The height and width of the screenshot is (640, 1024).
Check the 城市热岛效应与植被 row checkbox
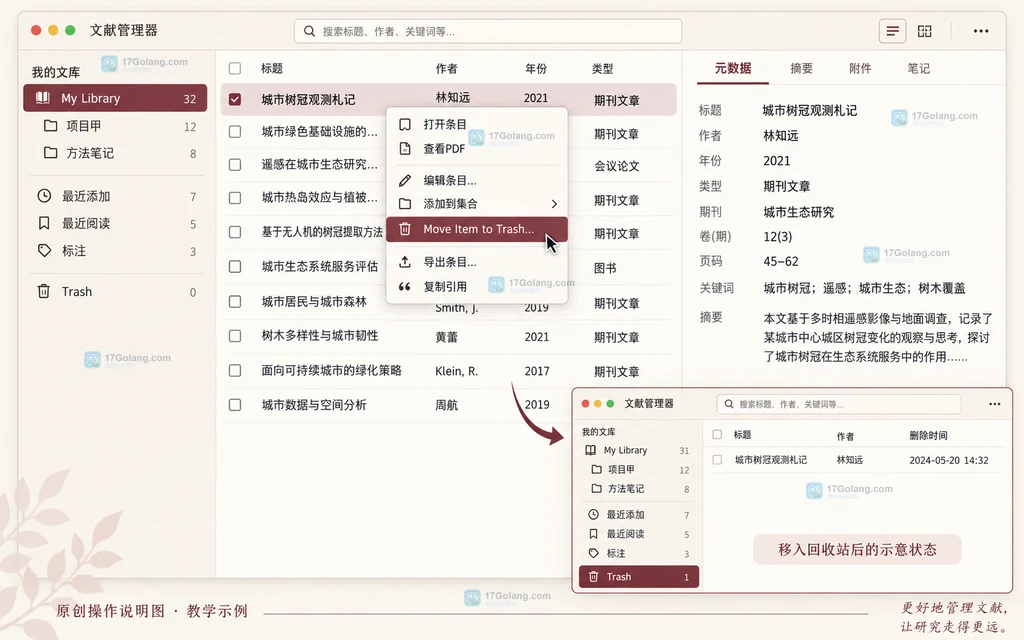coord(235,198)
